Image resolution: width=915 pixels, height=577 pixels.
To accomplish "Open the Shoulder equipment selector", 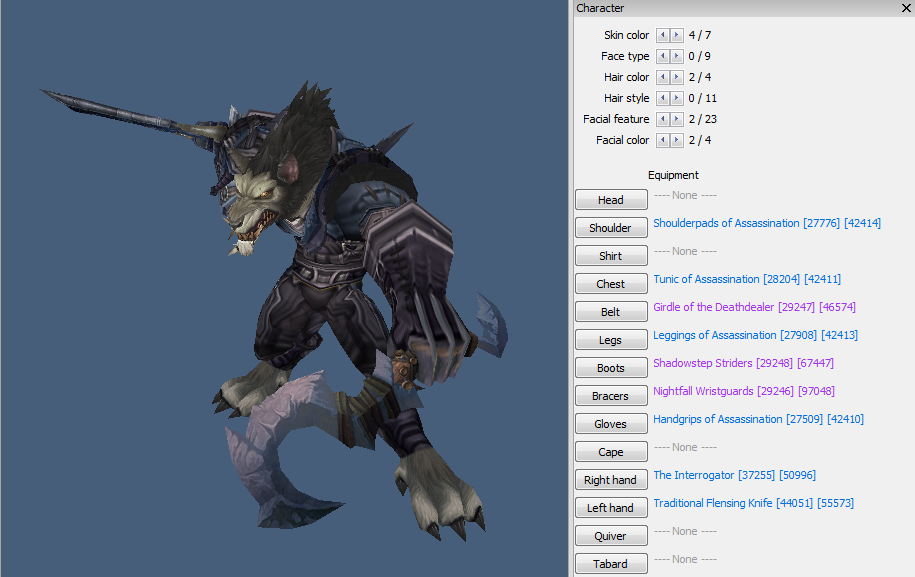I will click(611, 228).
